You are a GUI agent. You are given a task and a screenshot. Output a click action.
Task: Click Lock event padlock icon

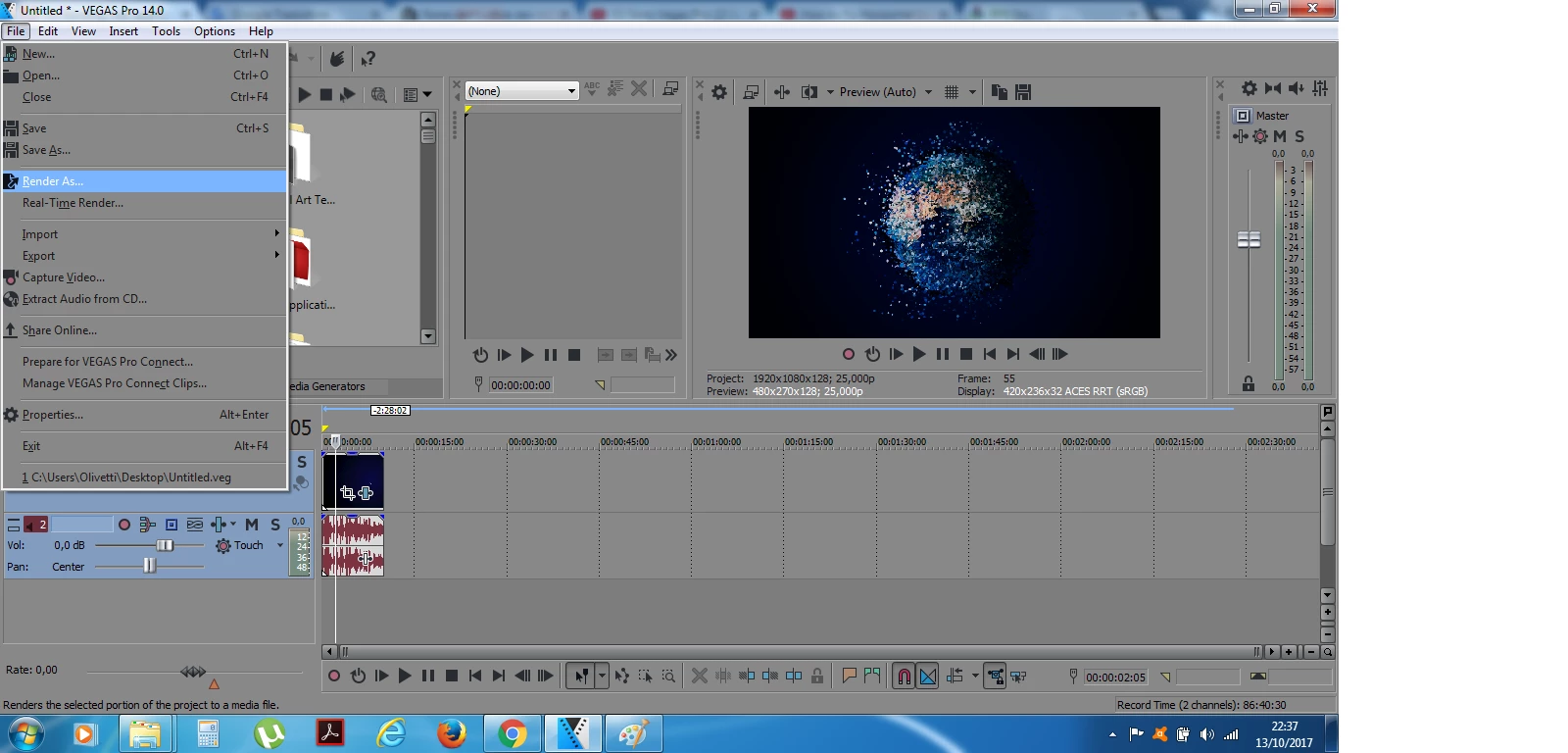pyautogui.click(x=817, y=676)
